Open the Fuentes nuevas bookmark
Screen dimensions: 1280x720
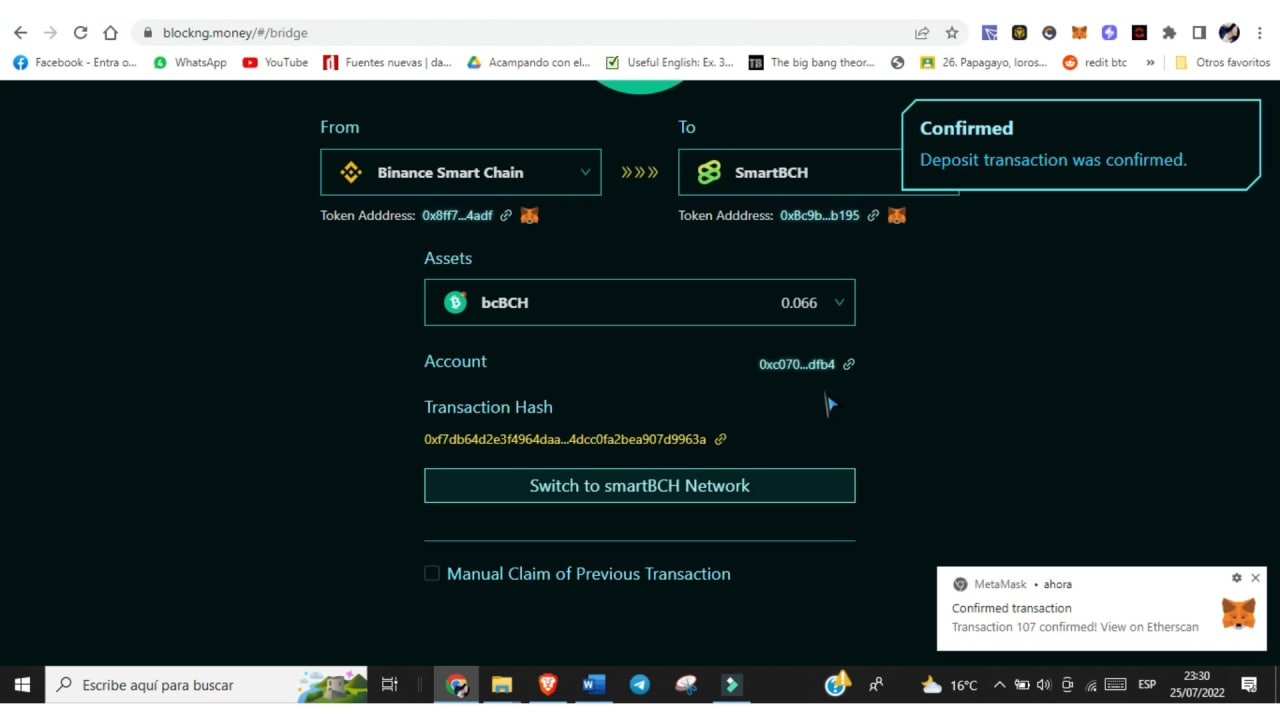(x=388, y=62)
